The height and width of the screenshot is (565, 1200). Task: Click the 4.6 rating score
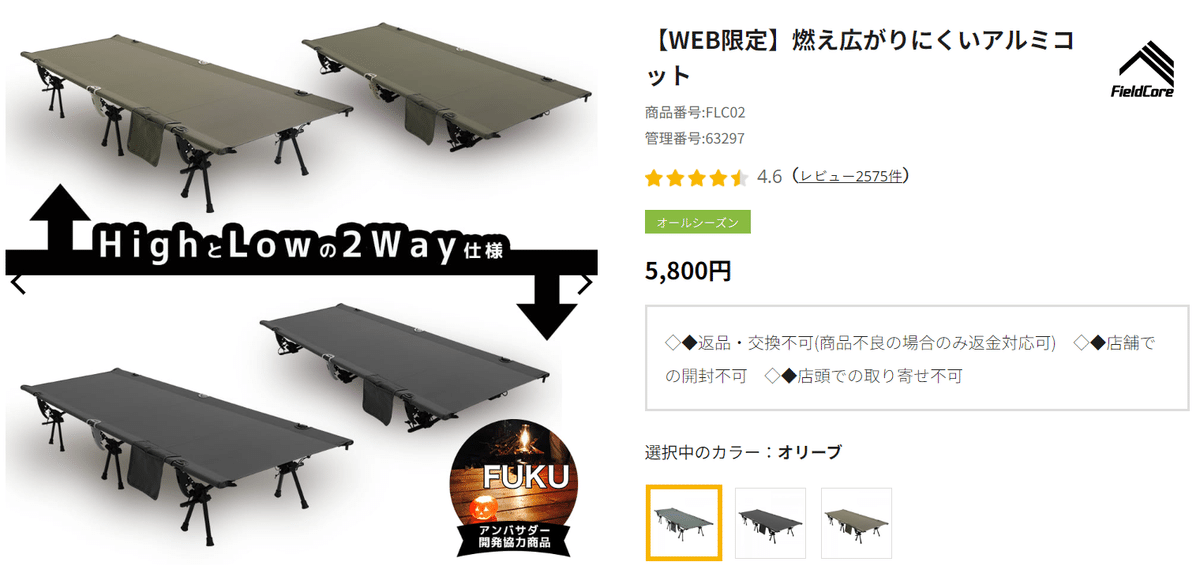point(769,177)
